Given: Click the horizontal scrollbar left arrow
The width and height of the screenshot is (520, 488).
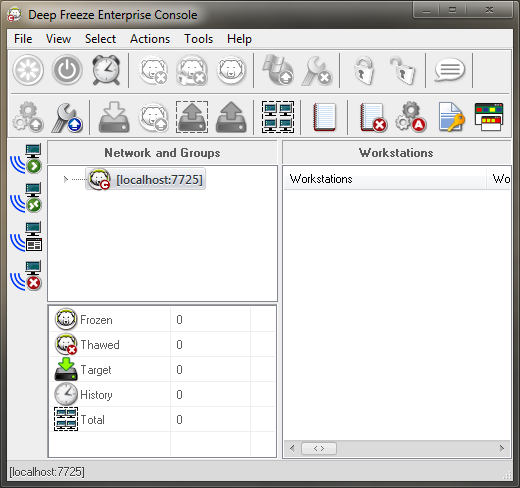Looking at the screenshot, I should coord(292,448).
